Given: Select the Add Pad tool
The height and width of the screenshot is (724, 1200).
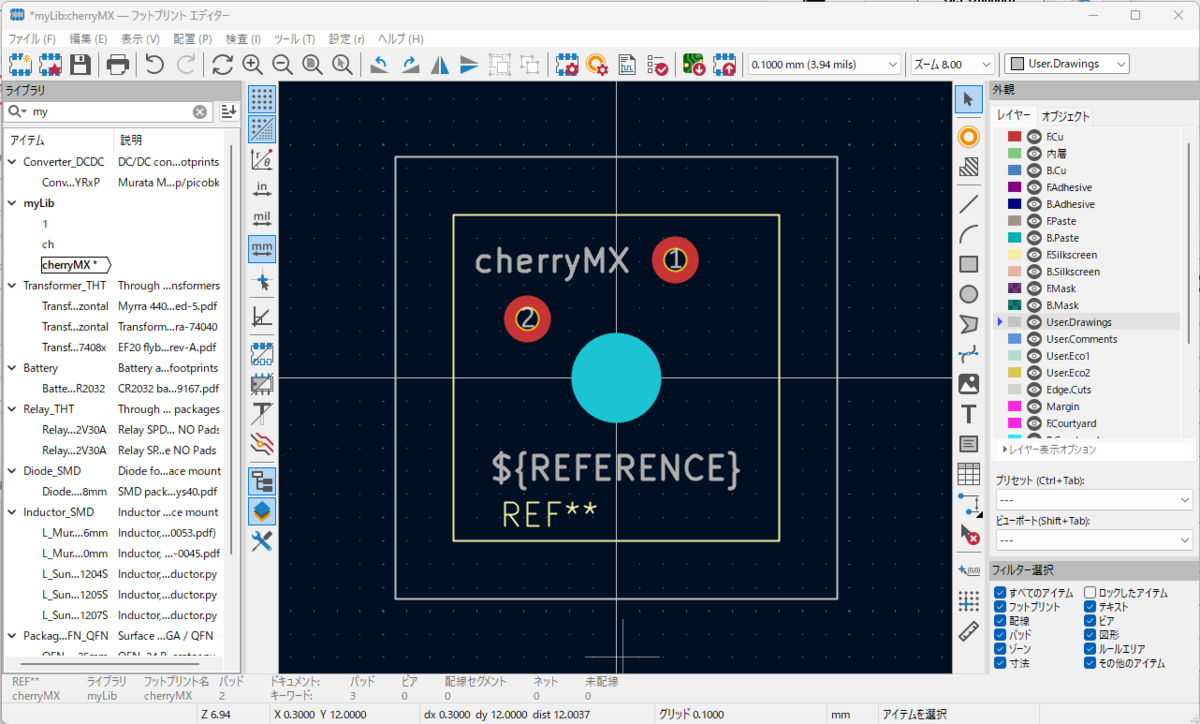Looking at the screenshot, I should (x=968, y=136).
